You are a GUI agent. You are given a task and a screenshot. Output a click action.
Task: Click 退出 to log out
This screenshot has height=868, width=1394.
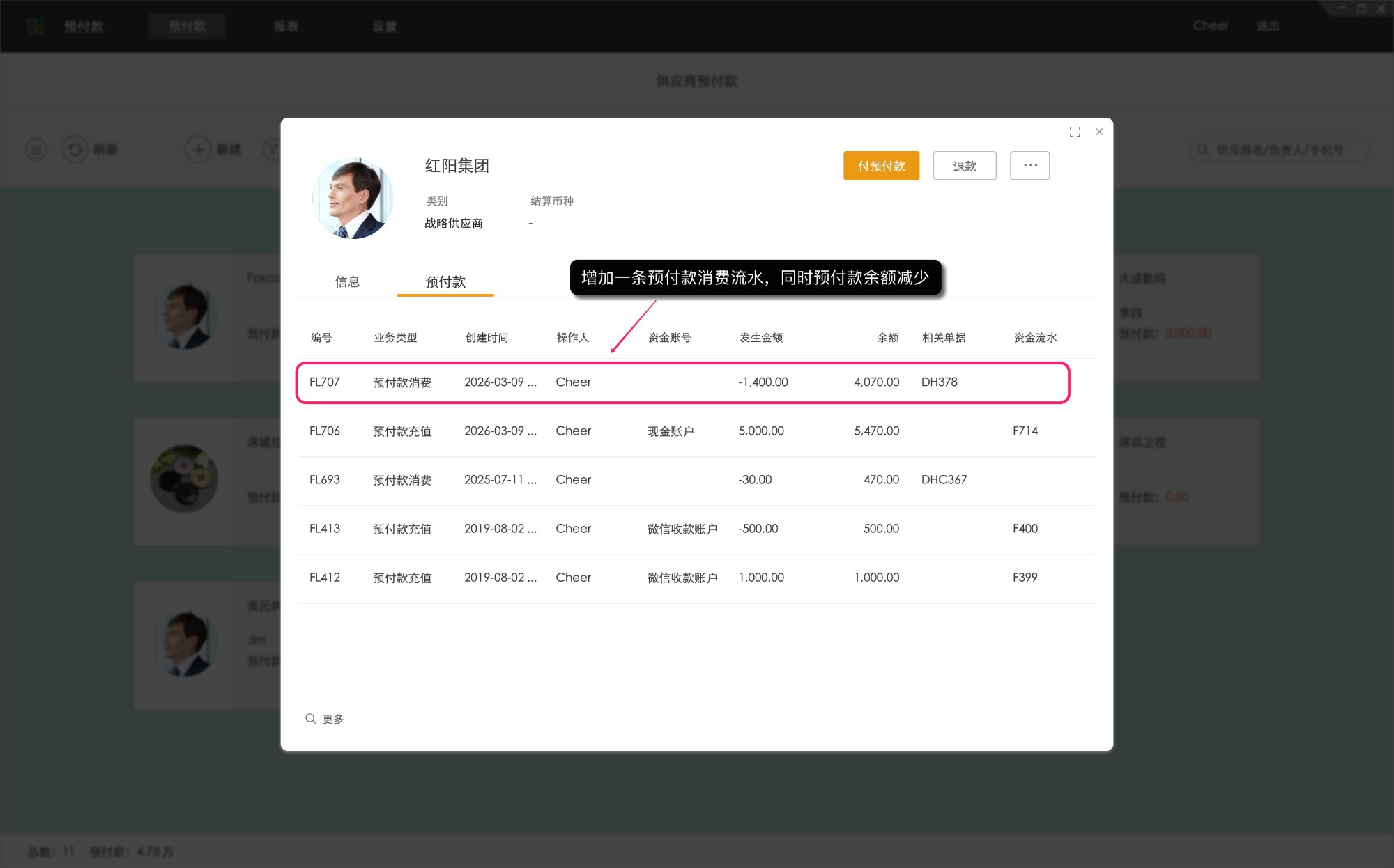1269,26
